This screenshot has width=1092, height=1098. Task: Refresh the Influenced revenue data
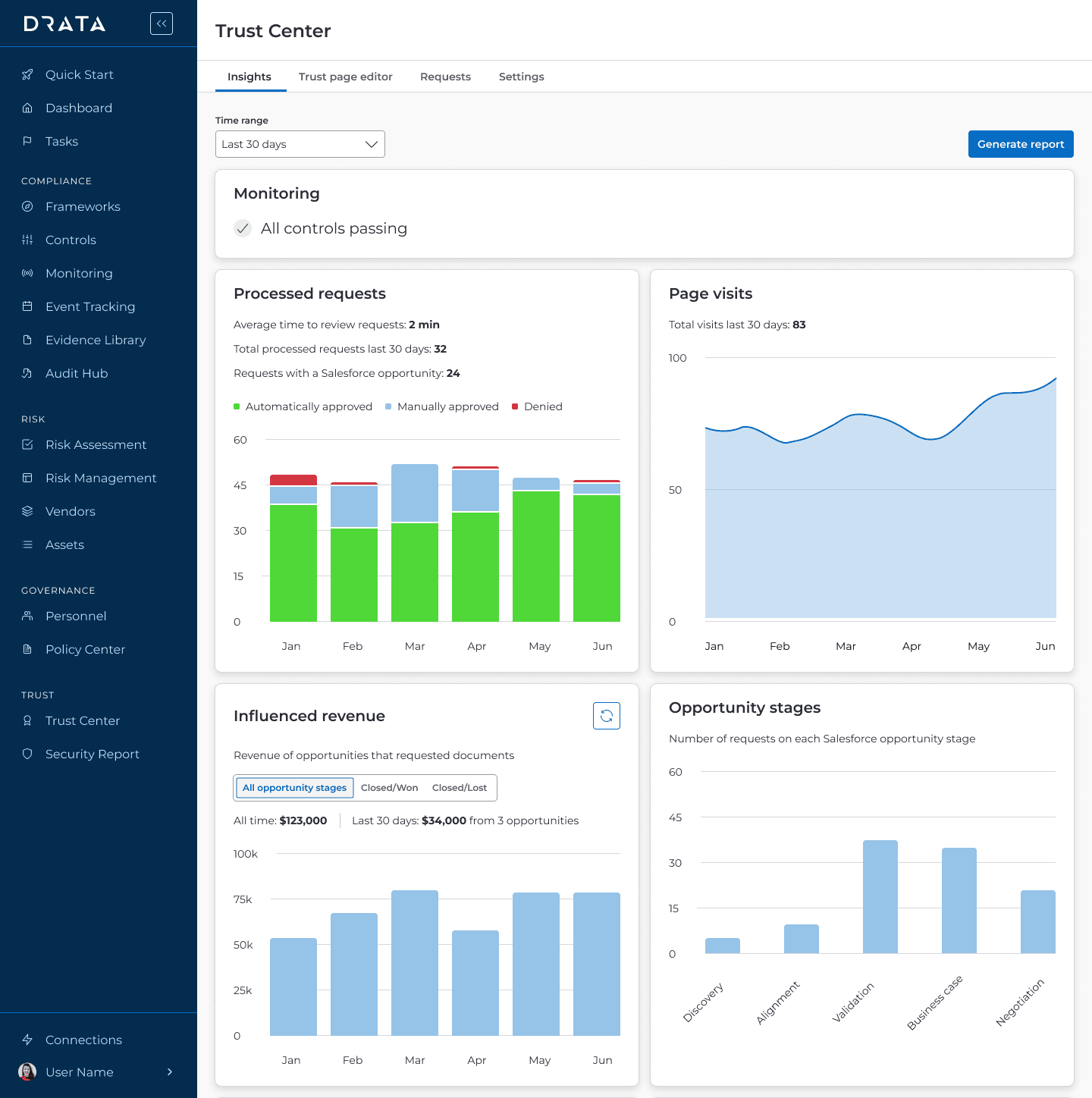coord(606,716)
